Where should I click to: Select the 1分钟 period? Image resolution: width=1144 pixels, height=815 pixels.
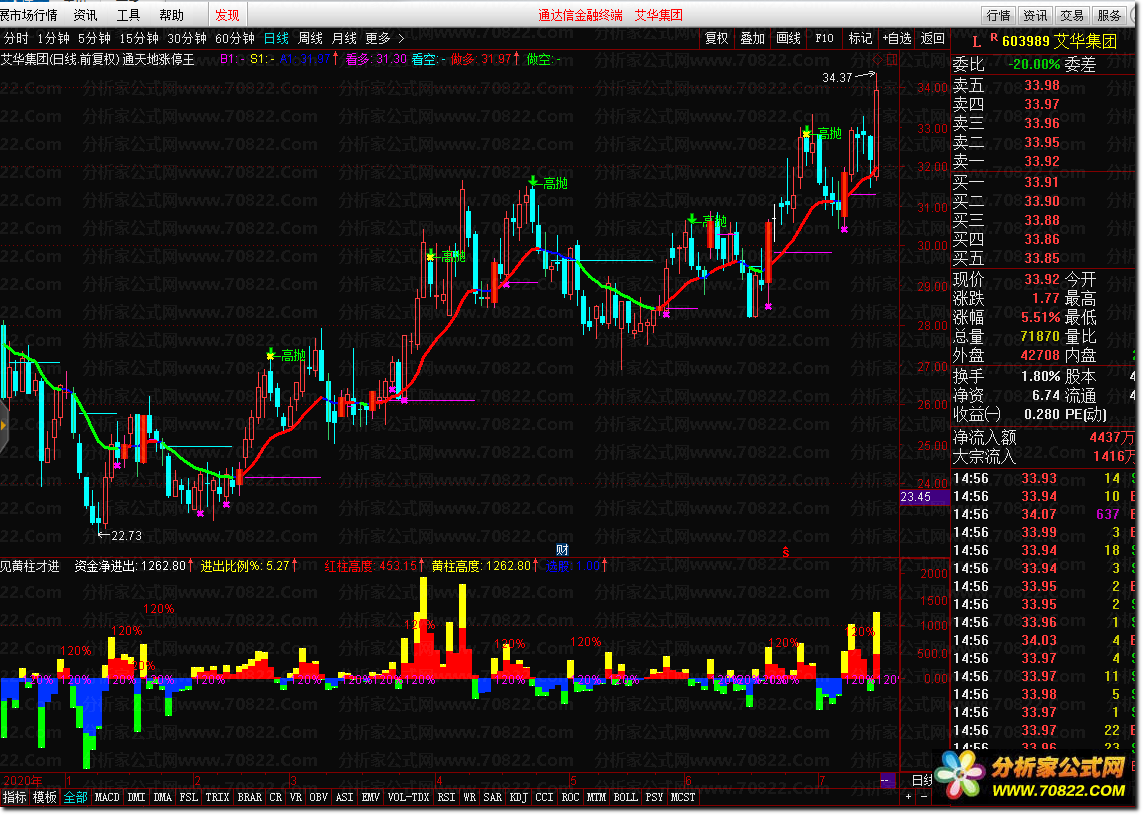pyautogui.click(x=53, y=38)
